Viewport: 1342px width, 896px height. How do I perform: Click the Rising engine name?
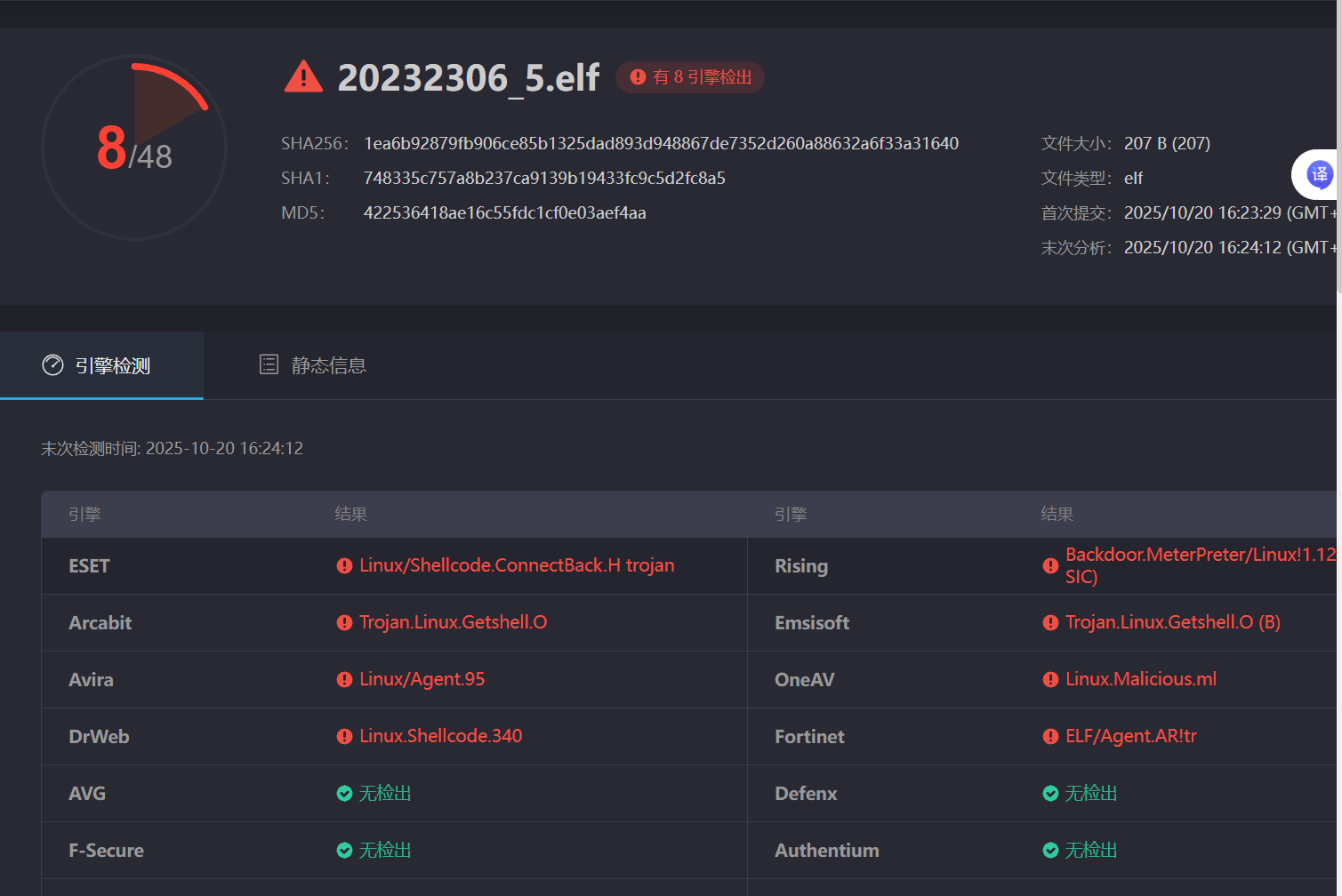801,566
